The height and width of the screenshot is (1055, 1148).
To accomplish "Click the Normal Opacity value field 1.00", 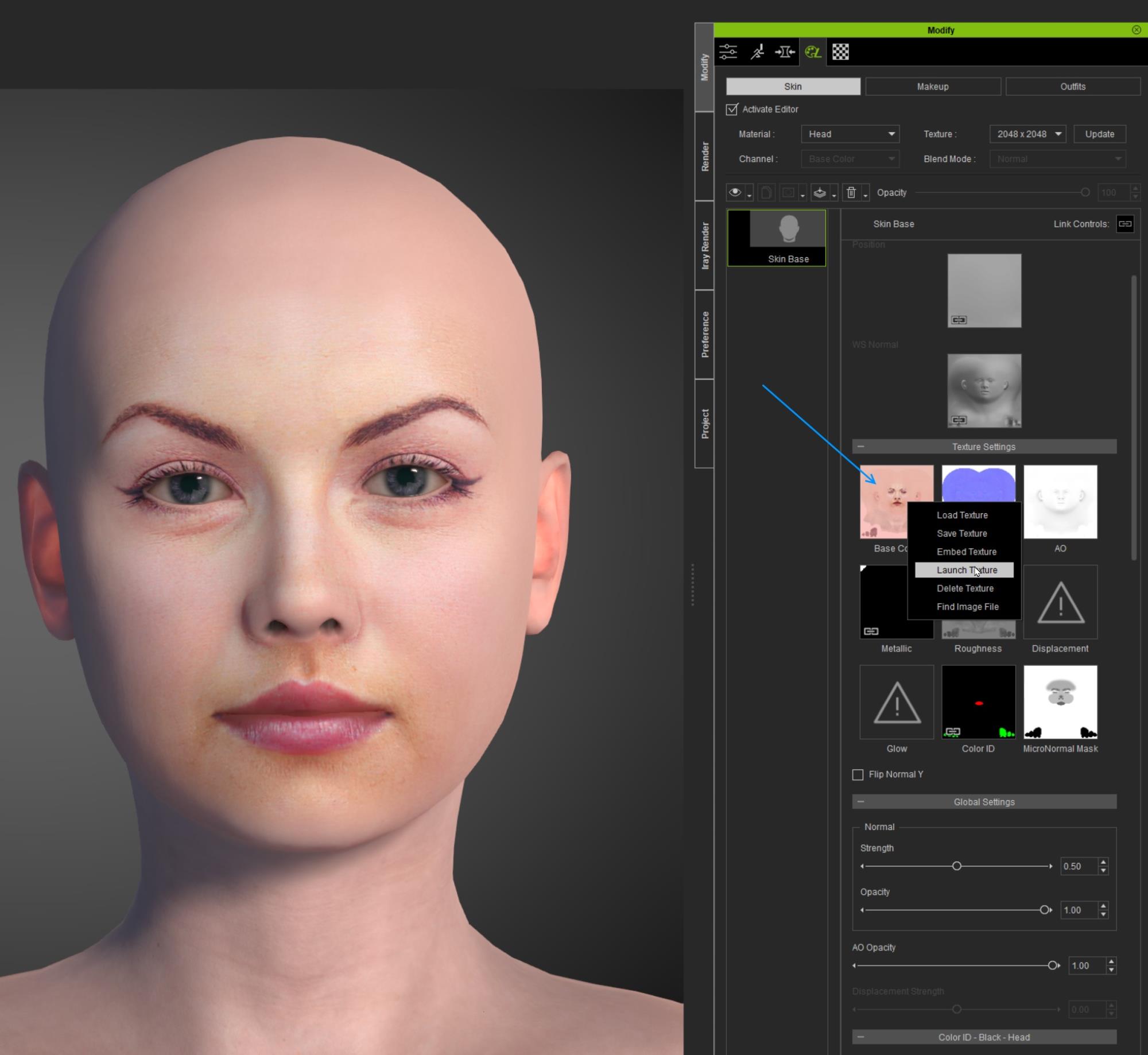I will [1079, 910].
